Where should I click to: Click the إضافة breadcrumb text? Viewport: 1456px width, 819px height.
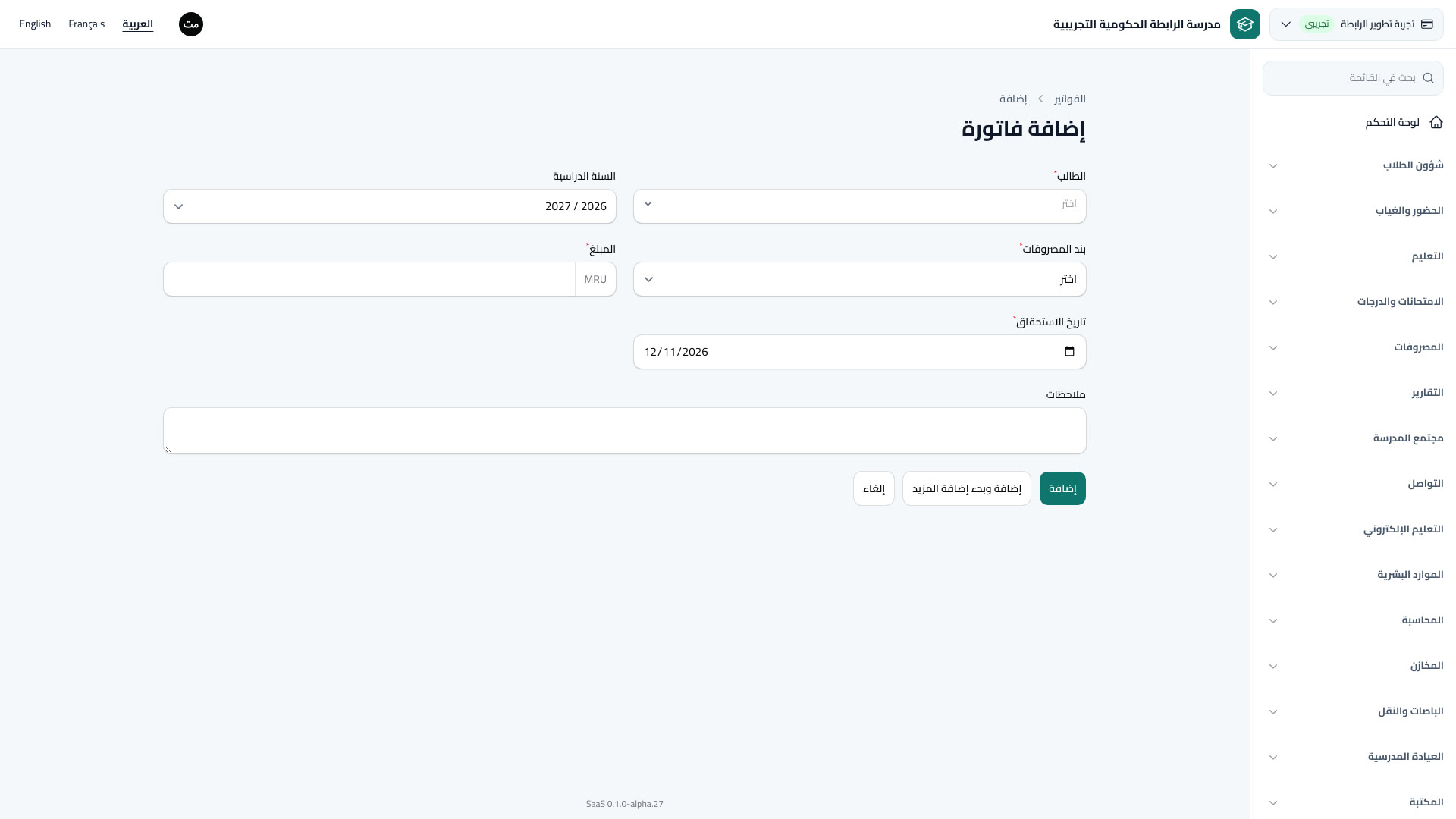point(1013,99)
